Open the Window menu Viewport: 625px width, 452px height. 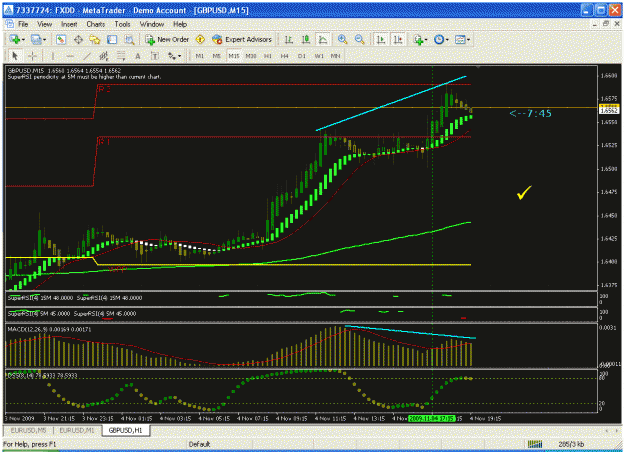point(152,24)
